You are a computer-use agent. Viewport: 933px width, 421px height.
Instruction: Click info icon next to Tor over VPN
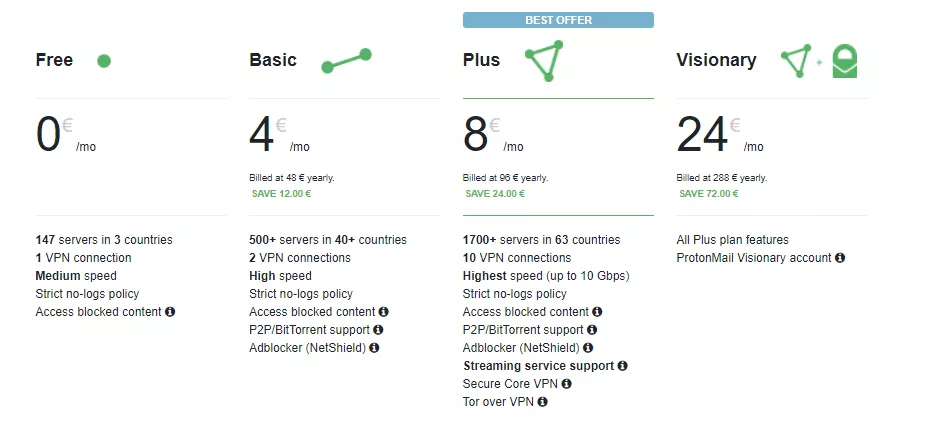point(543,402)
